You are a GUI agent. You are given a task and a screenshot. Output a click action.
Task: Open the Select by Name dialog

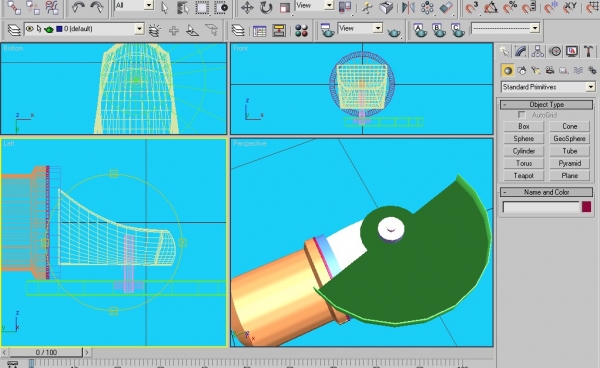183,7
